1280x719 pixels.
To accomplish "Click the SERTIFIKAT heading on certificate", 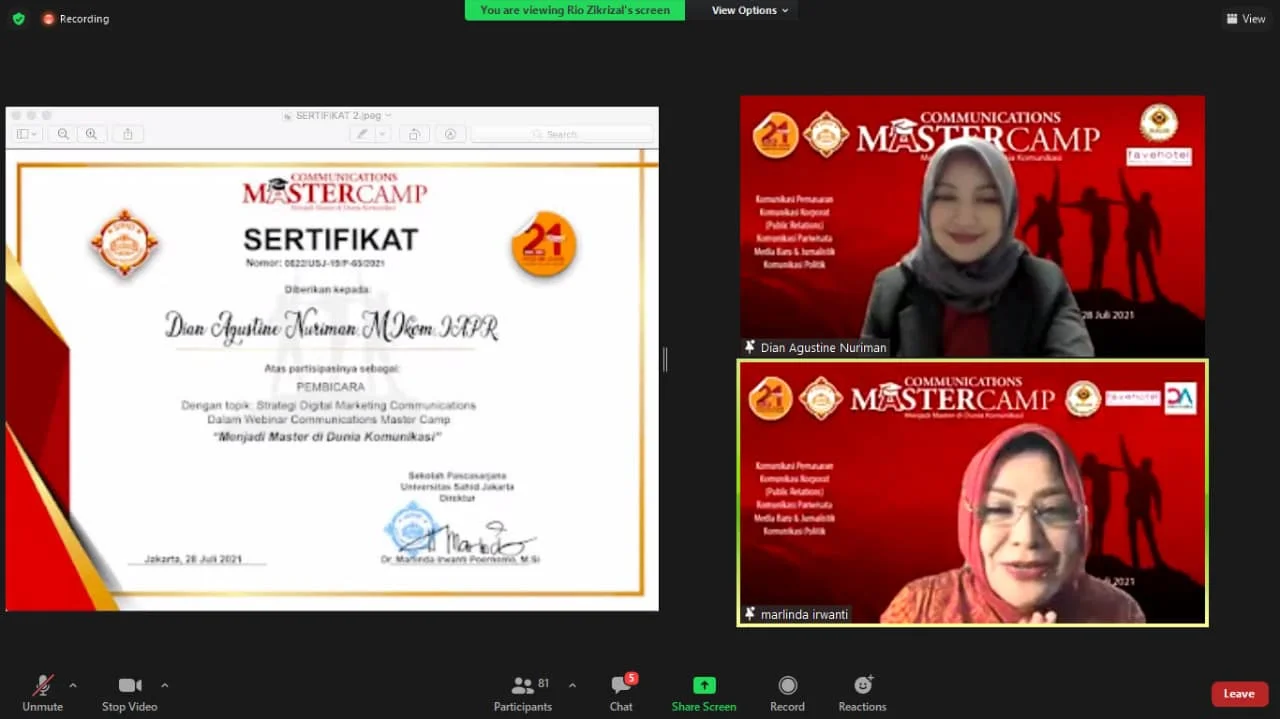I will click(331, 240).
